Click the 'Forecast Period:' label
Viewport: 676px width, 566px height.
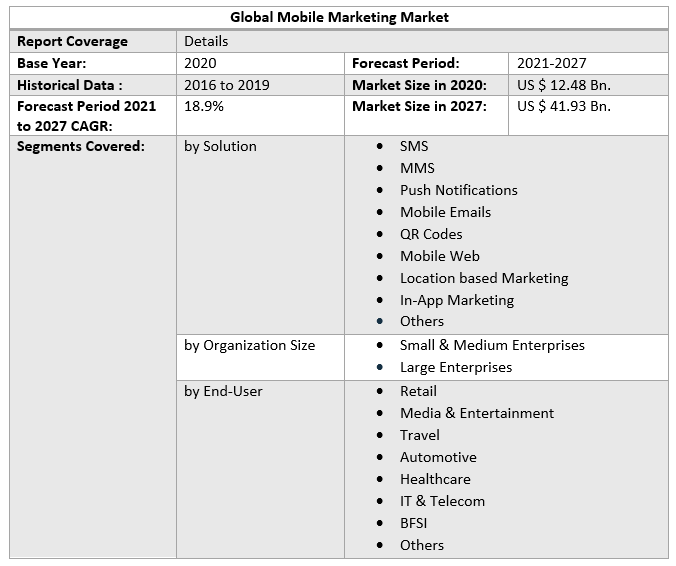click(x=405, y=63)
